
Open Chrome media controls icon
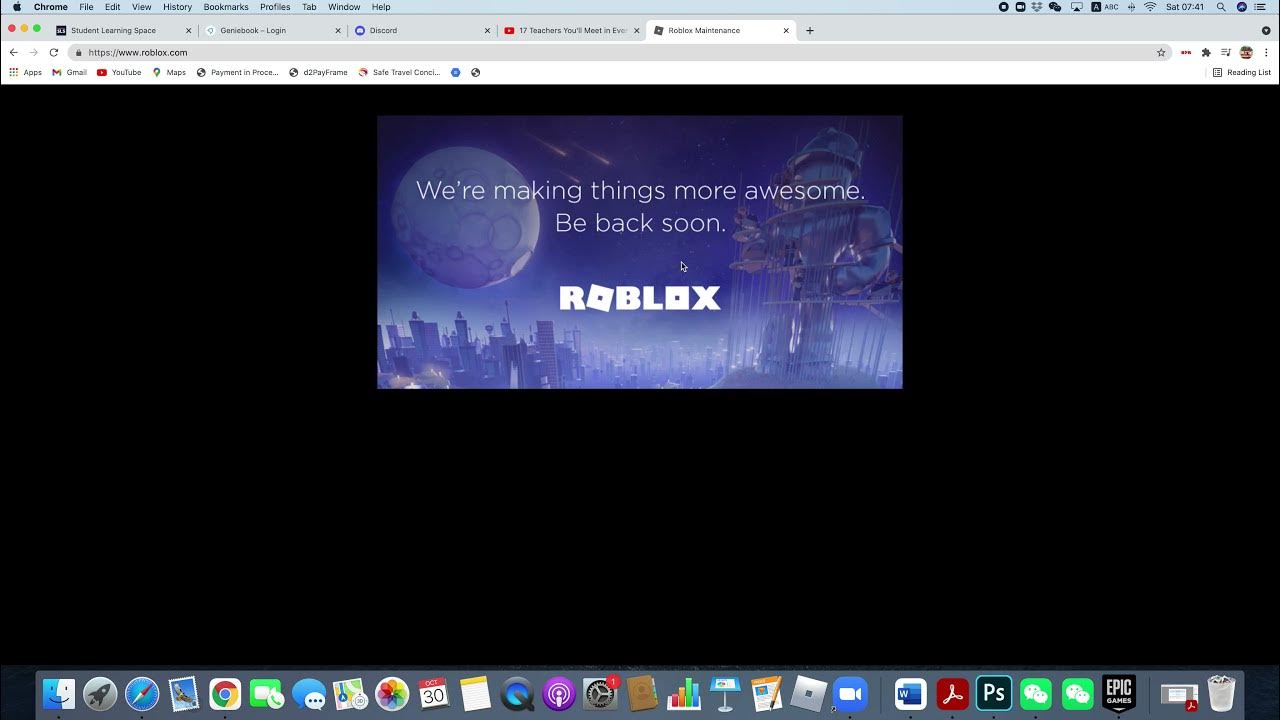tap(1226, 52)
